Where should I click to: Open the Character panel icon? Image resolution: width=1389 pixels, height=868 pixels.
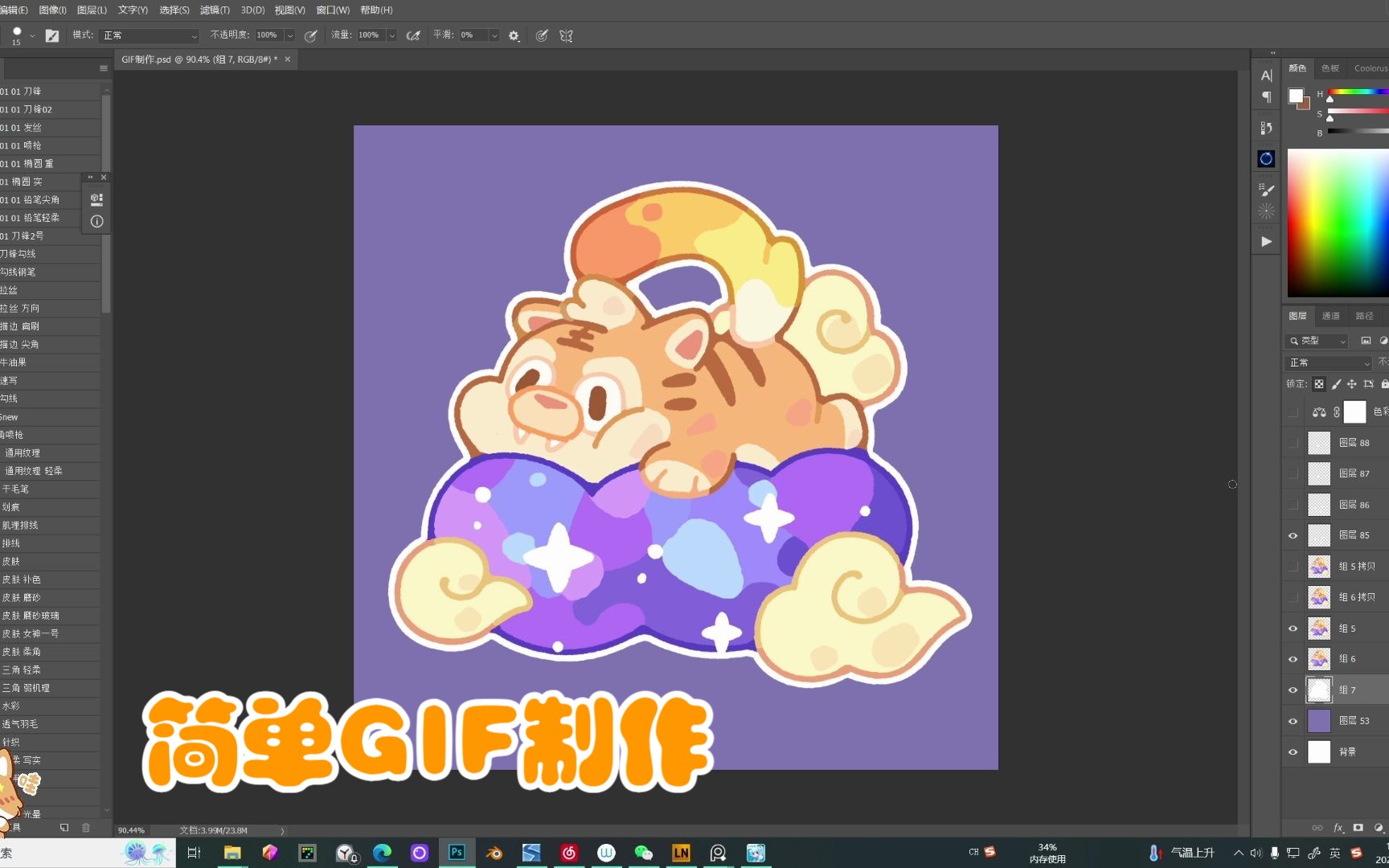pyautogui.click(x=1266, y=75)
